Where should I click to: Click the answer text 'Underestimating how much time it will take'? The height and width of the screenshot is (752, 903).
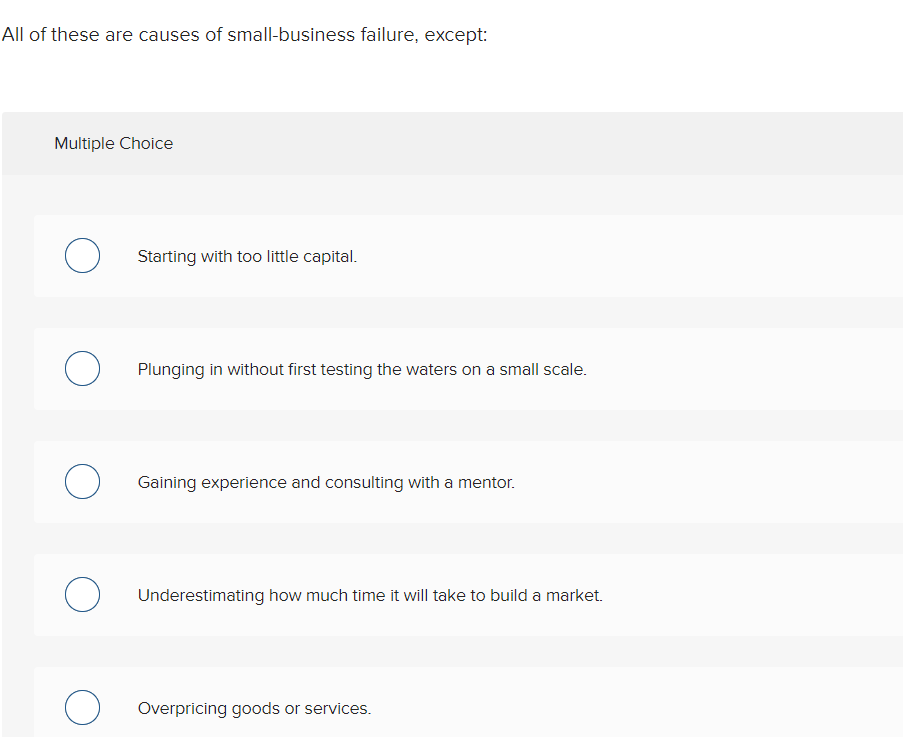(x=370, y=595)
